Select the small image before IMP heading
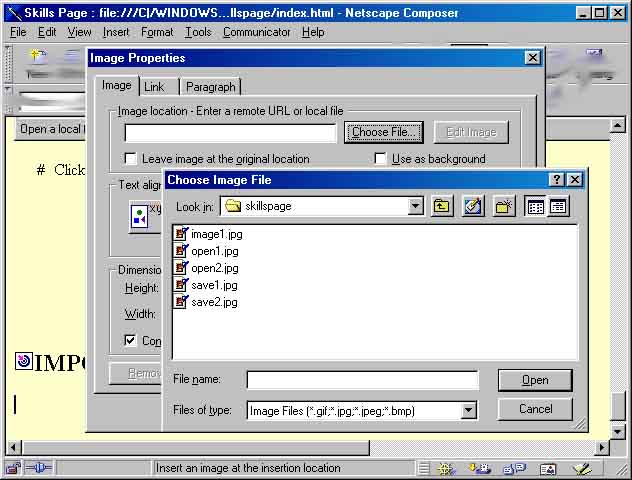 (24, 361)
